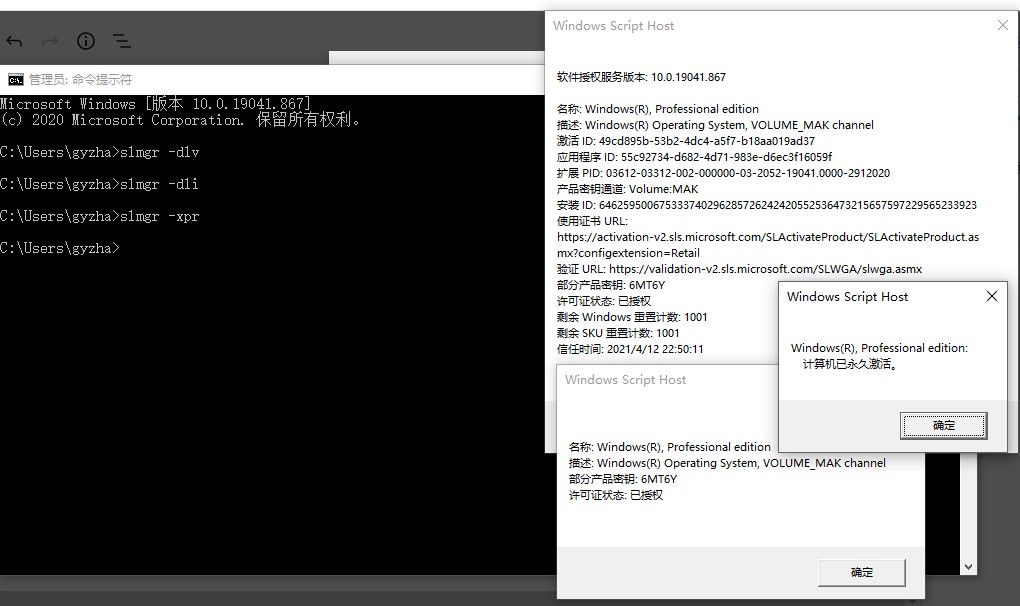Click the activation-v2 certificate URL text

point(768,245)
